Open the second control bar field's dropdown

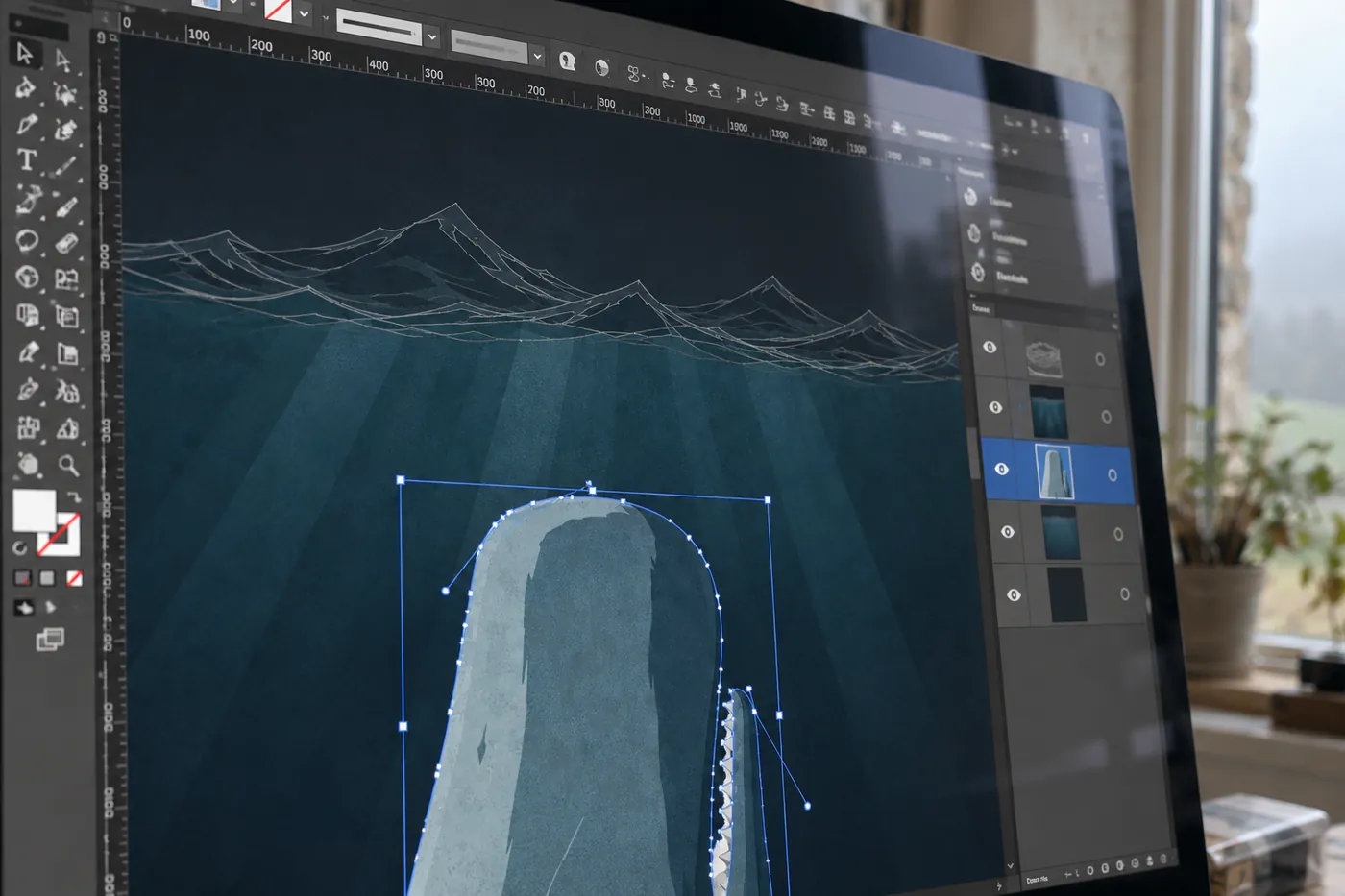pyautogui.click(x=537, y=58)
